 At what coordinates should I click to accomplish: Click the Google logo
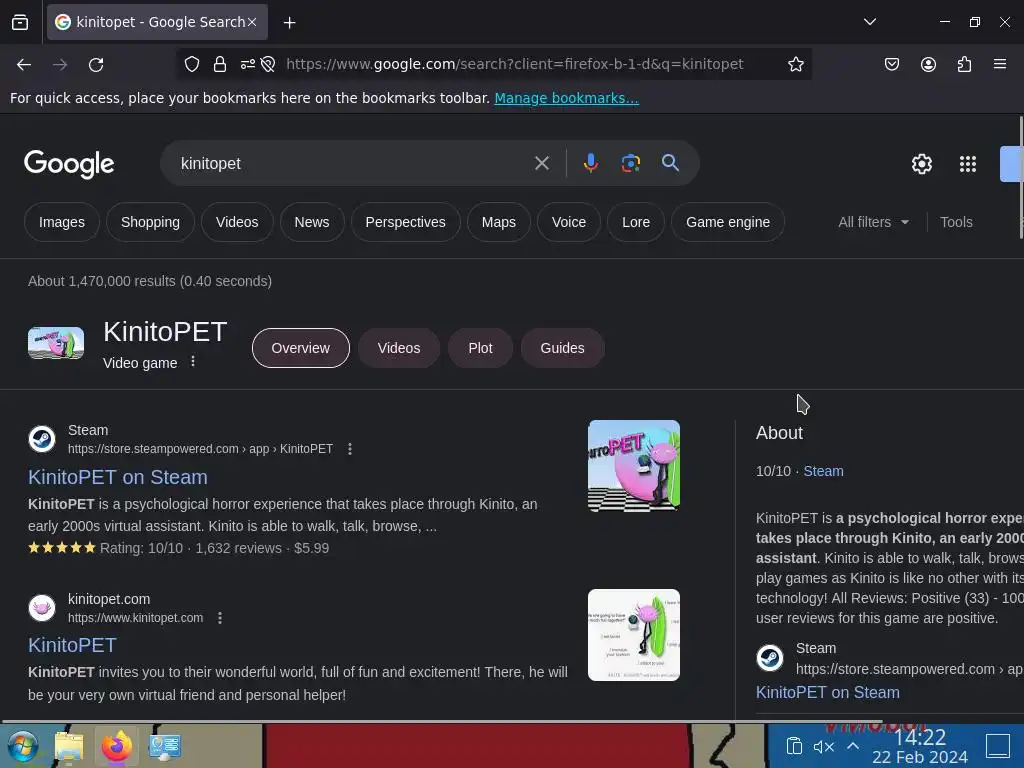click(69, 164)
